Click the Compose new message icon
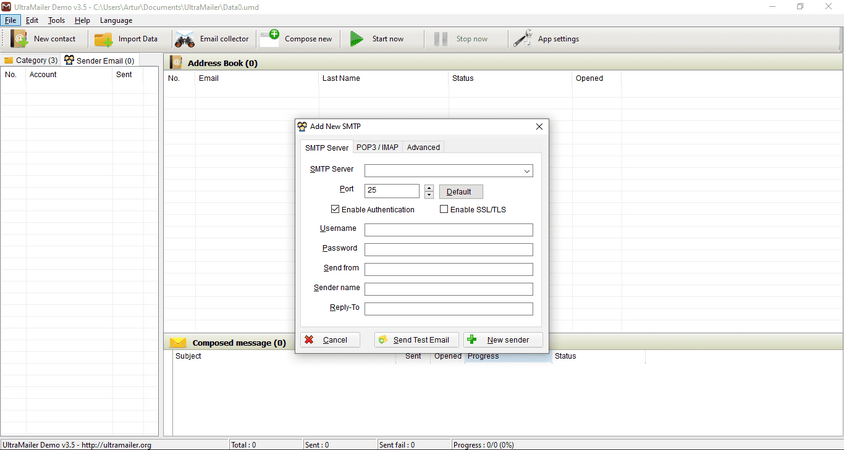Viewport: 844px width, 450px height. (270, 38)
